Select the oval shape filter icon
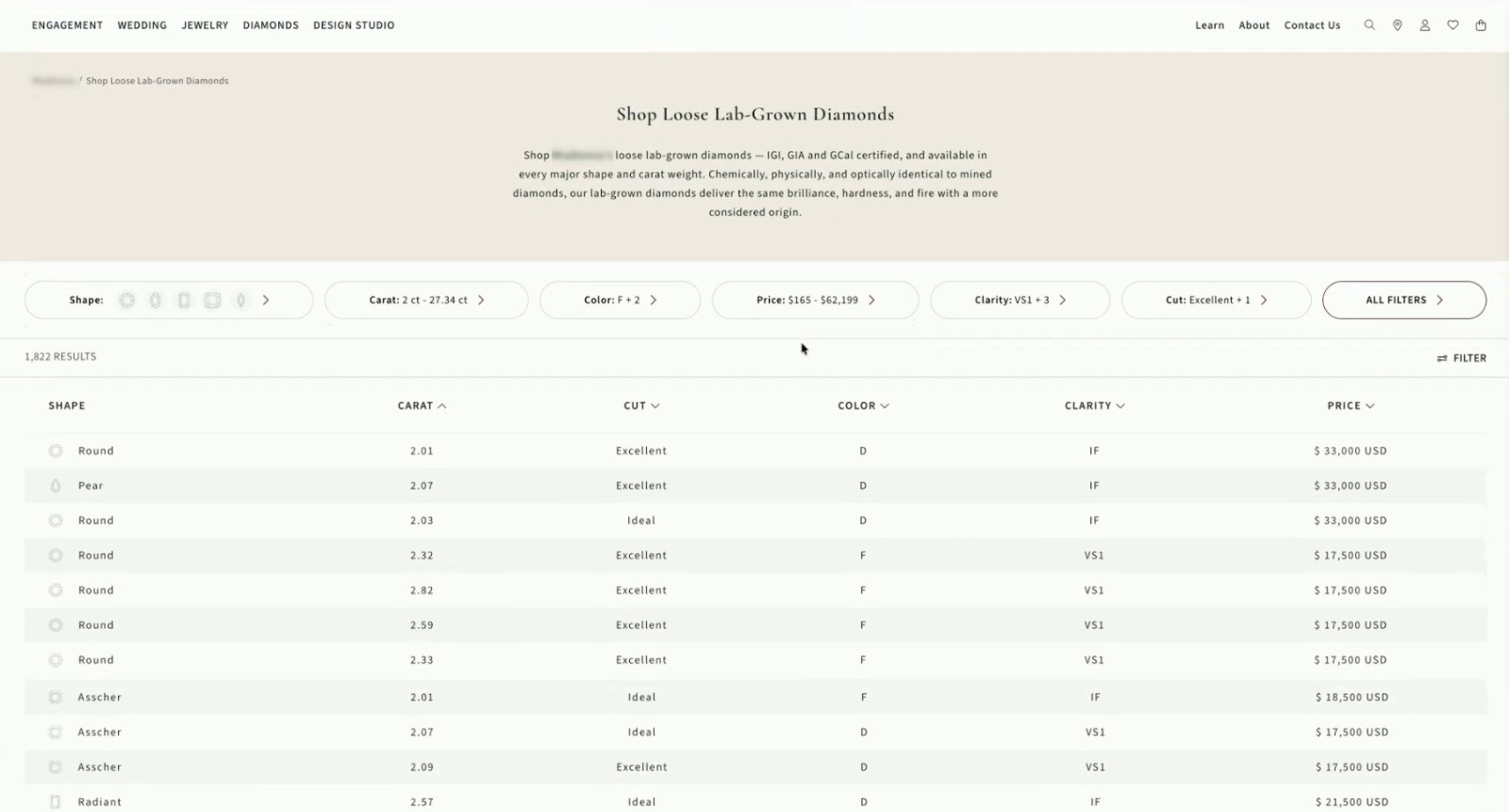Screen dimensions: 1509x812 pyautogui.click(x=156, y=300)
